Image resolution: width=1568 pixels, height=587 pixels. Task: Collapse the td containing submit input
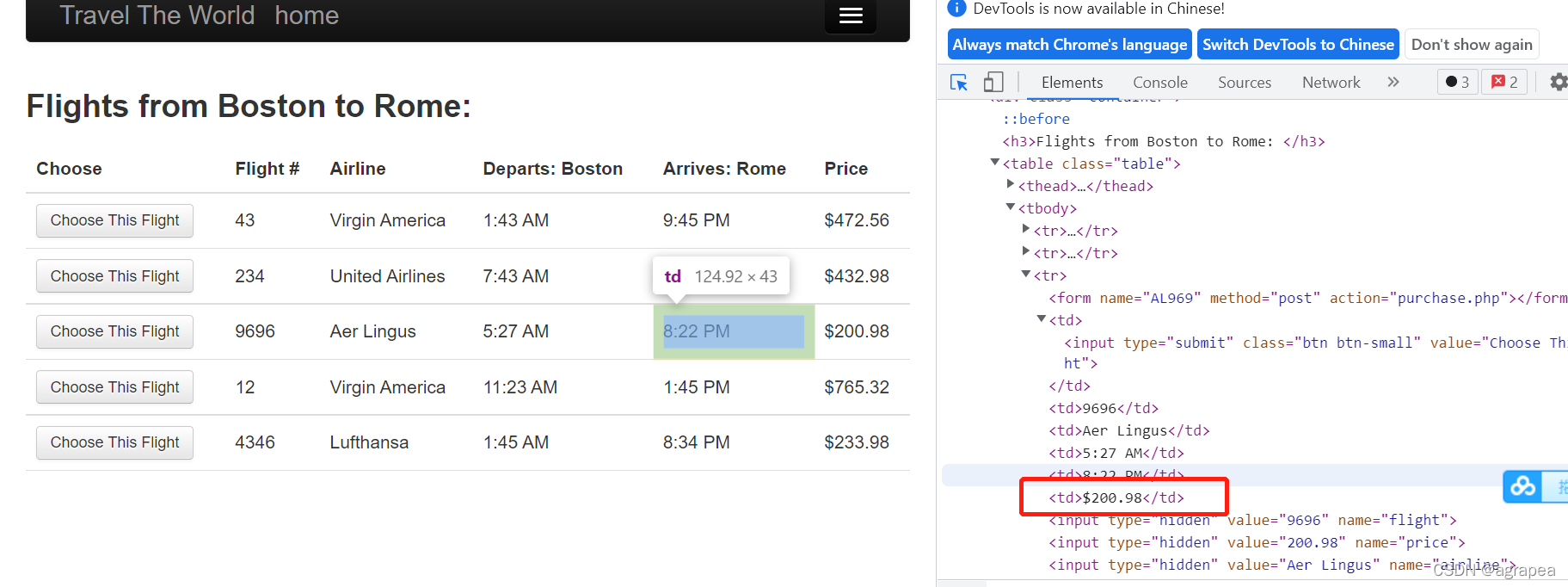tap(1042, 318)
